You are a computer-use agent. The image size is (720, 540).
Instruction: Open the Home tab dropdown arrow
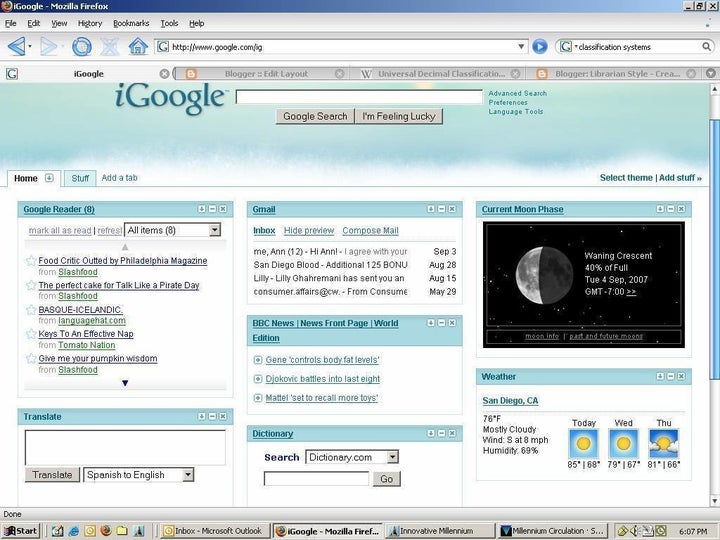click(x=49, y=178)
